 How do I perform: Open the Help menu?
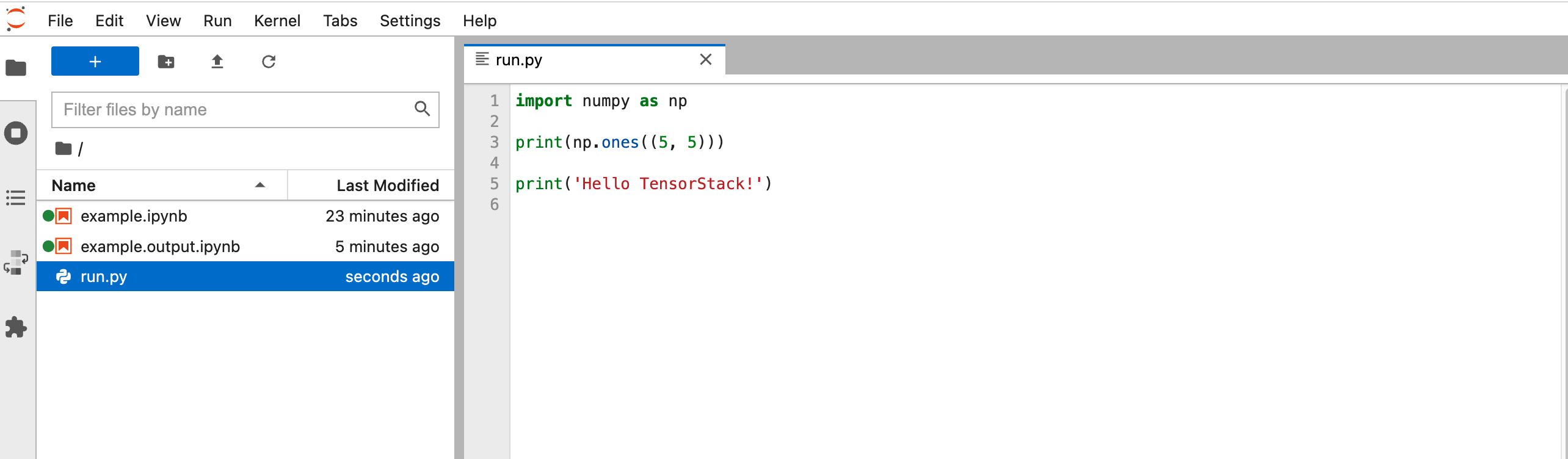479,21
